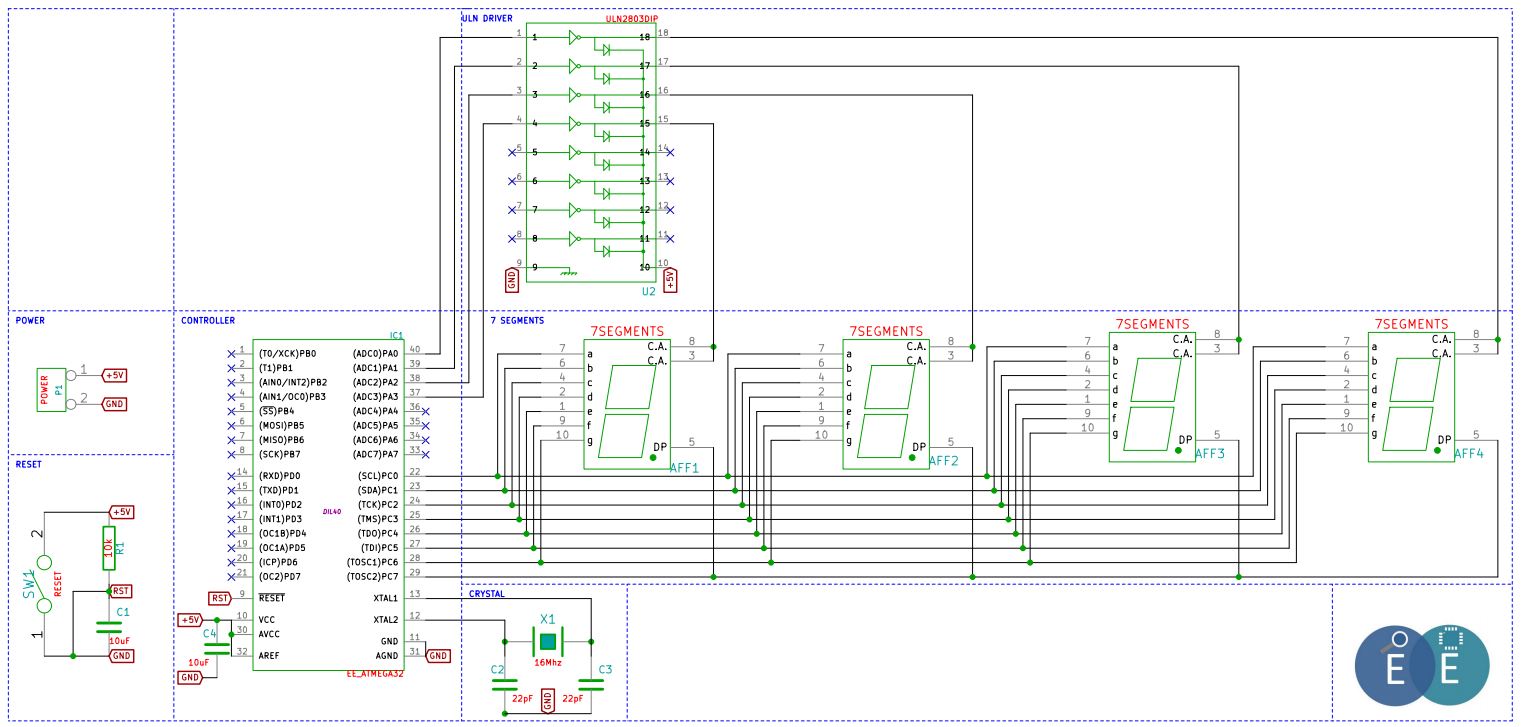This screenshot has width=1521, height=727.
Task: Select the C4 capacitor symbol
Action: (x=216, y=648)
